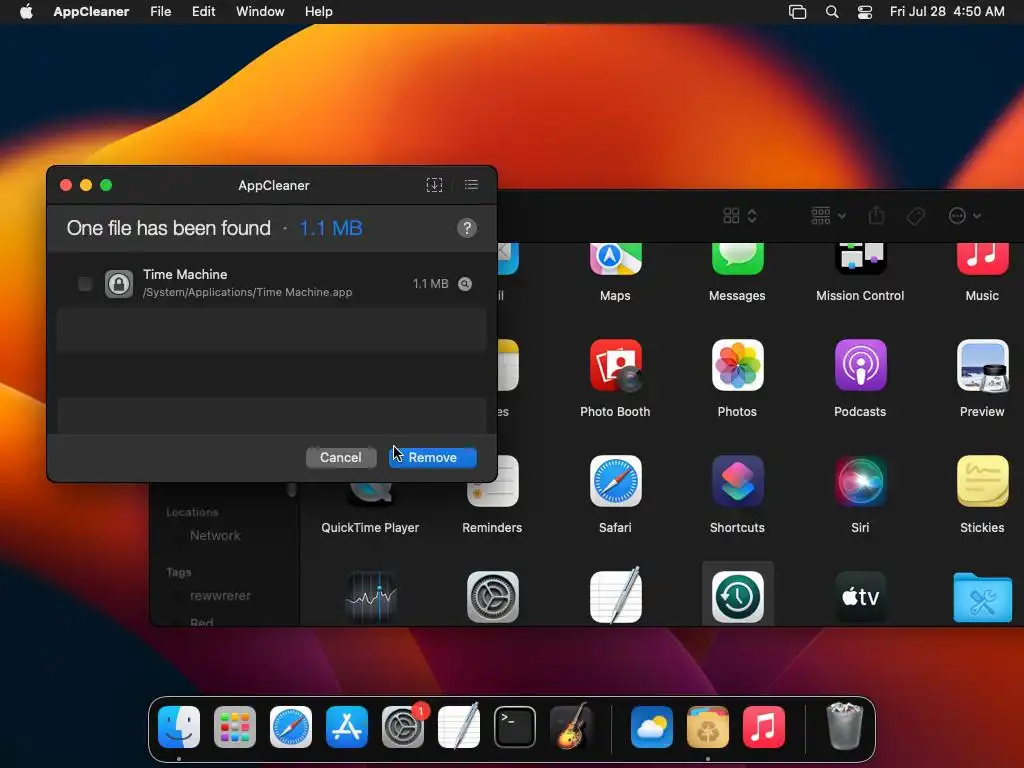Viewport: 1024px width, 768px height.
Task: Open Launchpad from the Dock
Action: pos(235,726)
